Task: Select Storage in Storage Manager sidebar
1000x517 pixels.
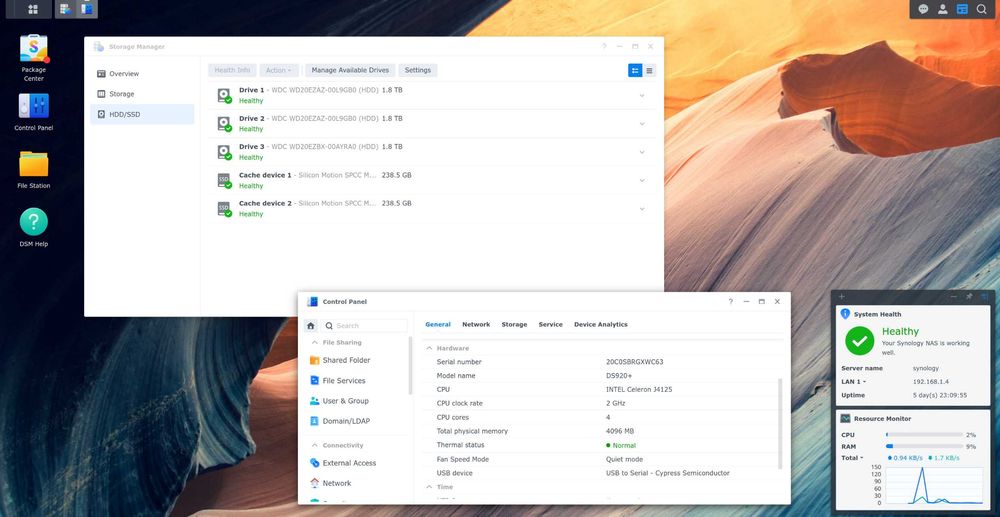Action: [x=142, y=94]
